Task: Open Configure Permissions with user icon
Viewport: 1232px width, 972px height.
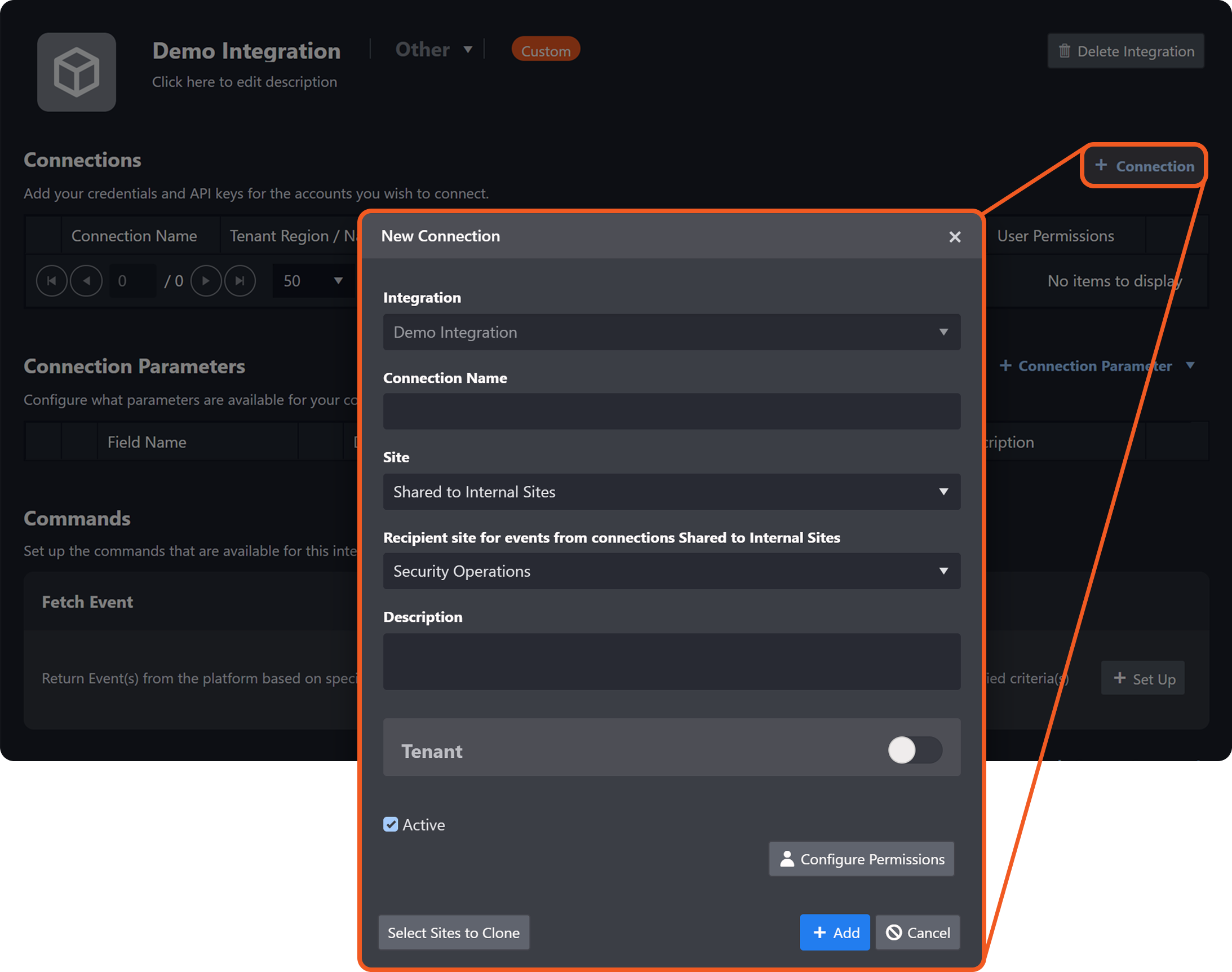Action: (861, 859)
